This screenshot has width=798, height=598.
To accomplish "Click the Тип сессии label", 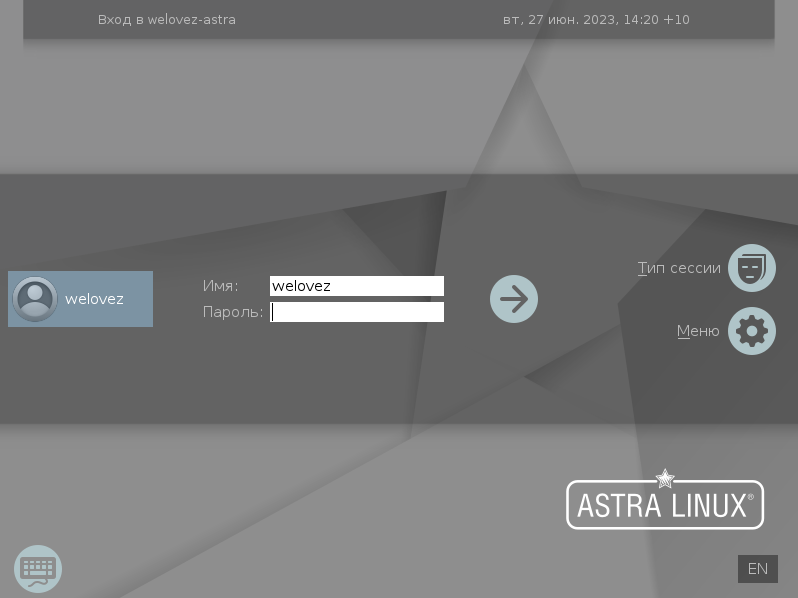I will tap(679, 268).
